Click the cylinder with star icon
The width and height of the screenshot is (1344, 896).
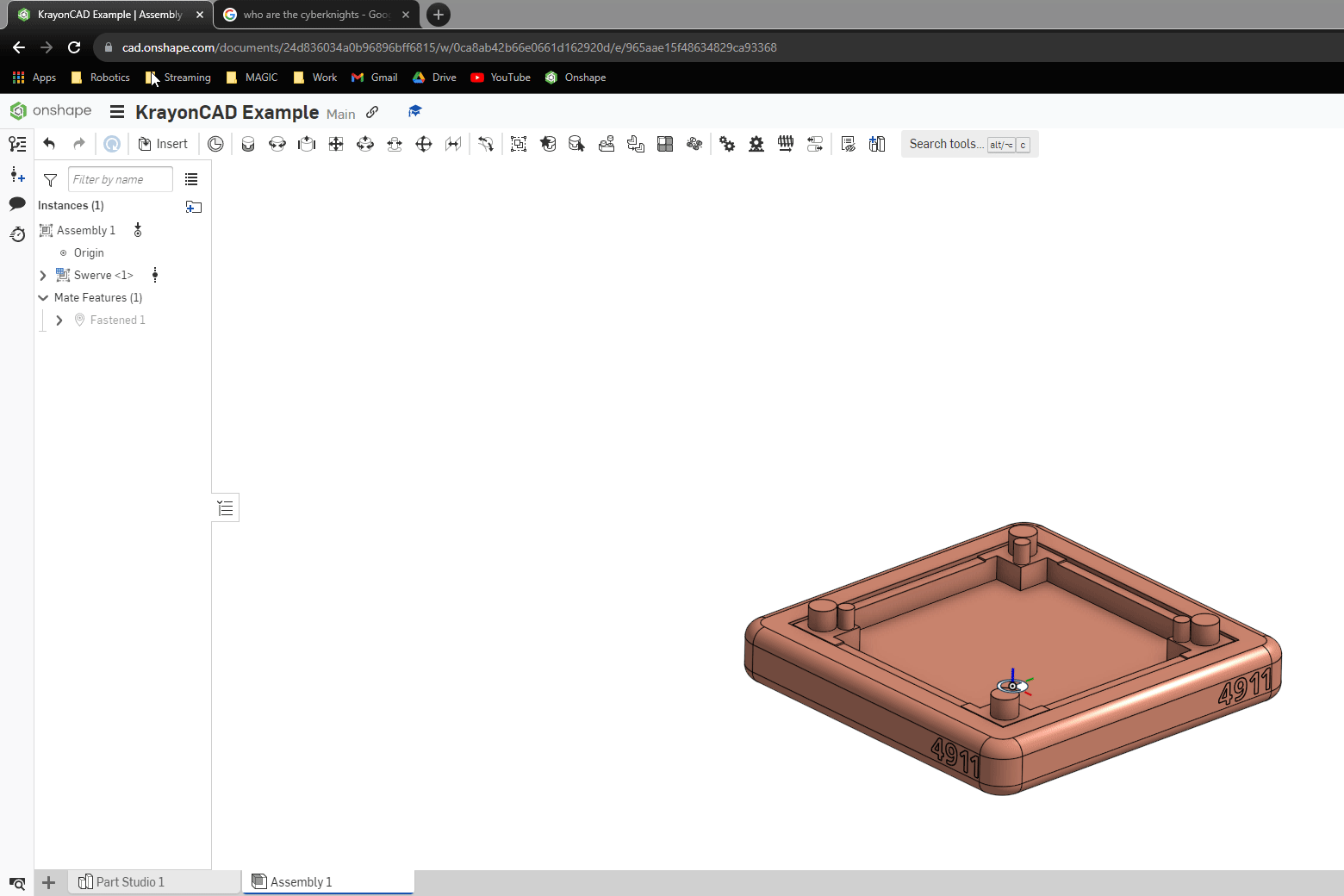[548, 144]
